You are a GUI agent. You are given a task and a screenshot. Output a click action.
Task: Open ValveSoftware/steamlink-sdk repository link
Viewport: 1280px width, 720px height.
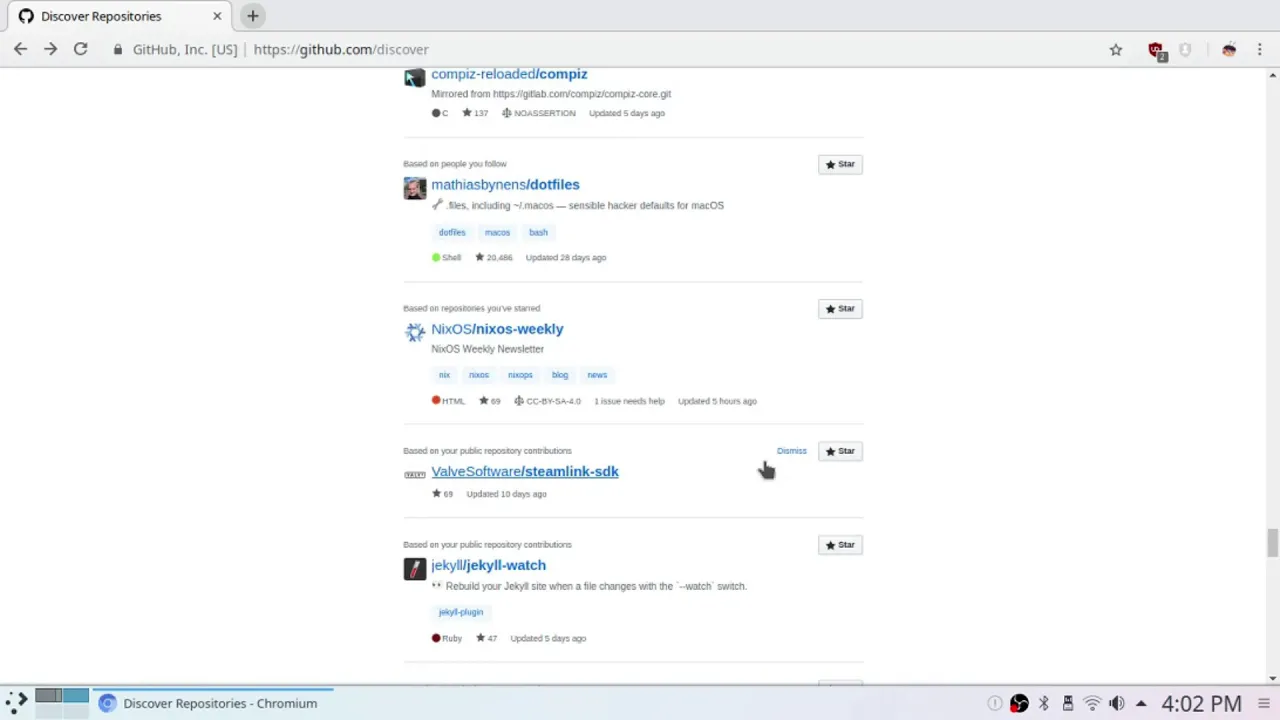coord(525,471)
